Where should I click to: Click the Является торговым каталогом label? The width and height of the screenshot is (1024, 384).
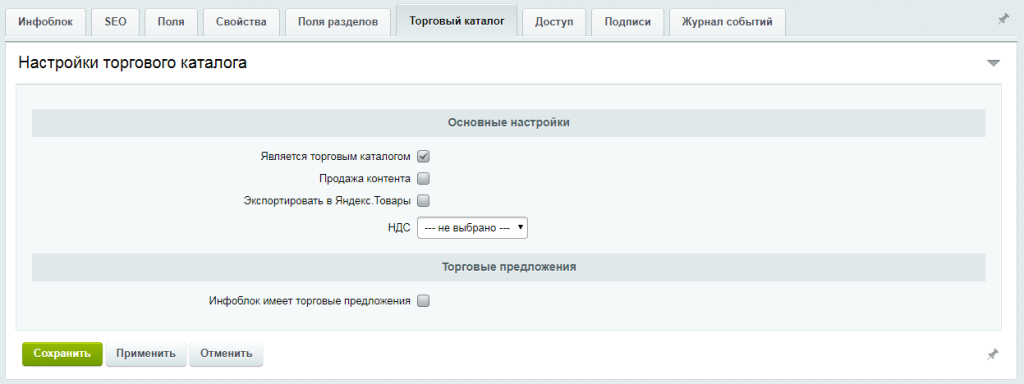point(335,157)
